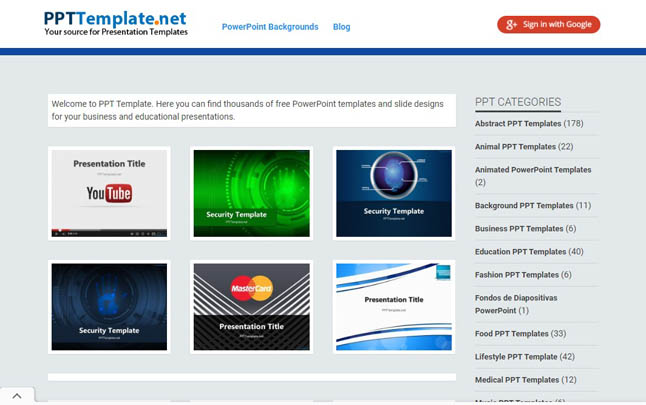Screen dimensions: 646x405
Task: Browse Abstract PPT Templates category
Action: tap(518, 124)
